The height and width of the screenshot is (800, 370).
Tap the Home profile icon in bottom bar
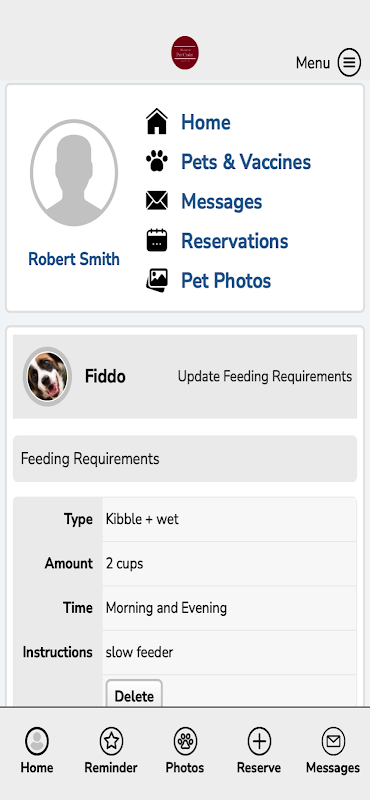(37, 741)
